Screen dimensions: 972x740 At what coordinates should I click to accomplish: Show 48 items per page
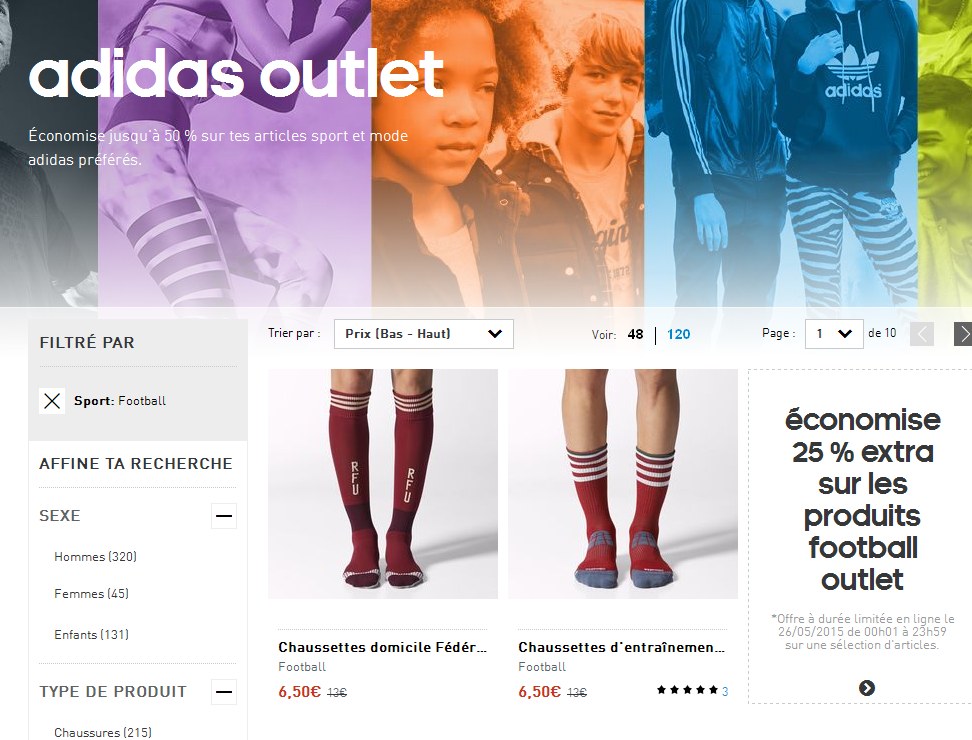[635, 335]
